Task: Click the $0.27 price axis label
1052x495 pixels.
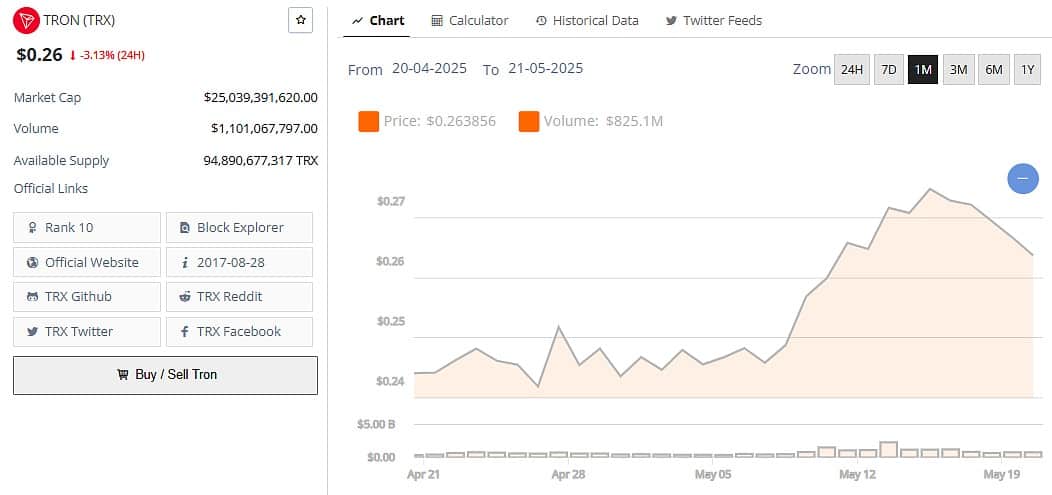Action: (x=390, y=201)
